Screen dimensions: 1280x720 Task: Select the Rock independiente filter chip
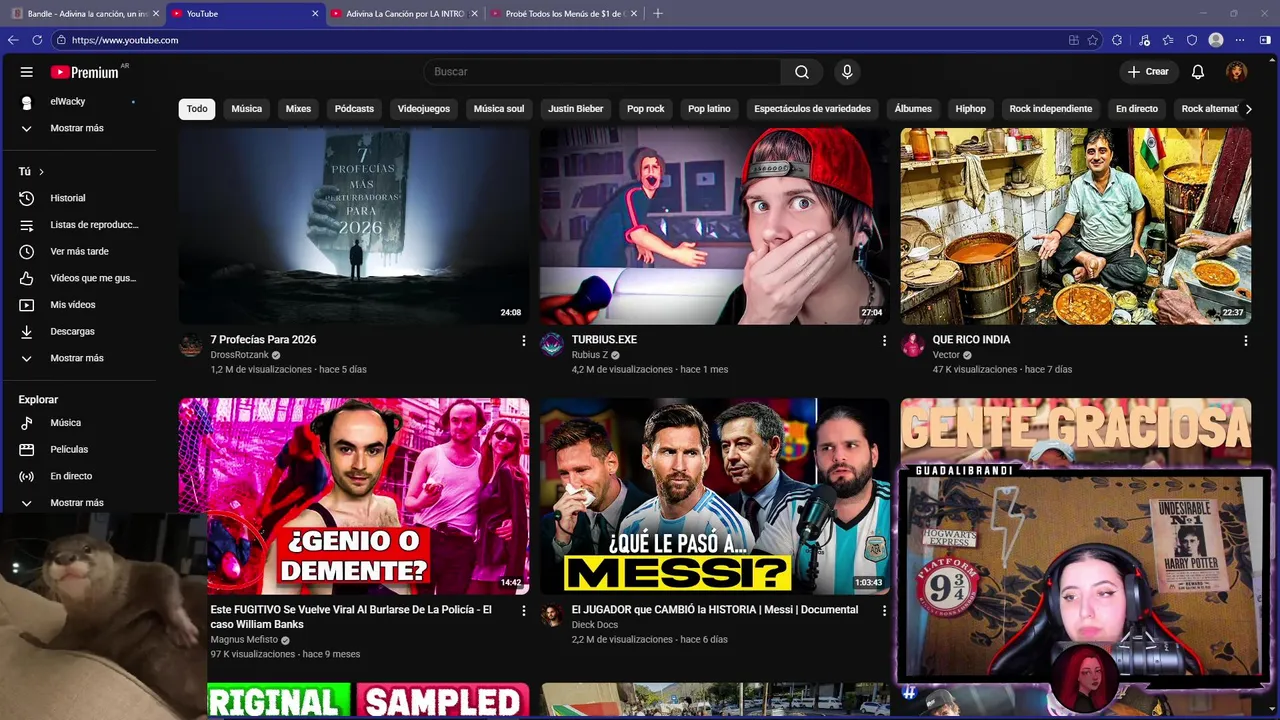tap(1051, 109)
